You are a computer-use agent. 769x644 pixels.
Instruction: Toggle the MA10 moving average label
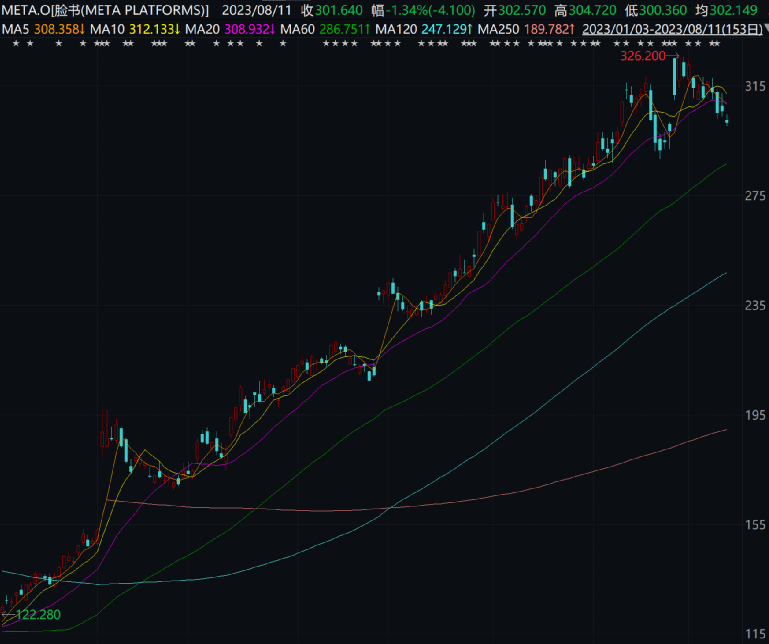106,30
